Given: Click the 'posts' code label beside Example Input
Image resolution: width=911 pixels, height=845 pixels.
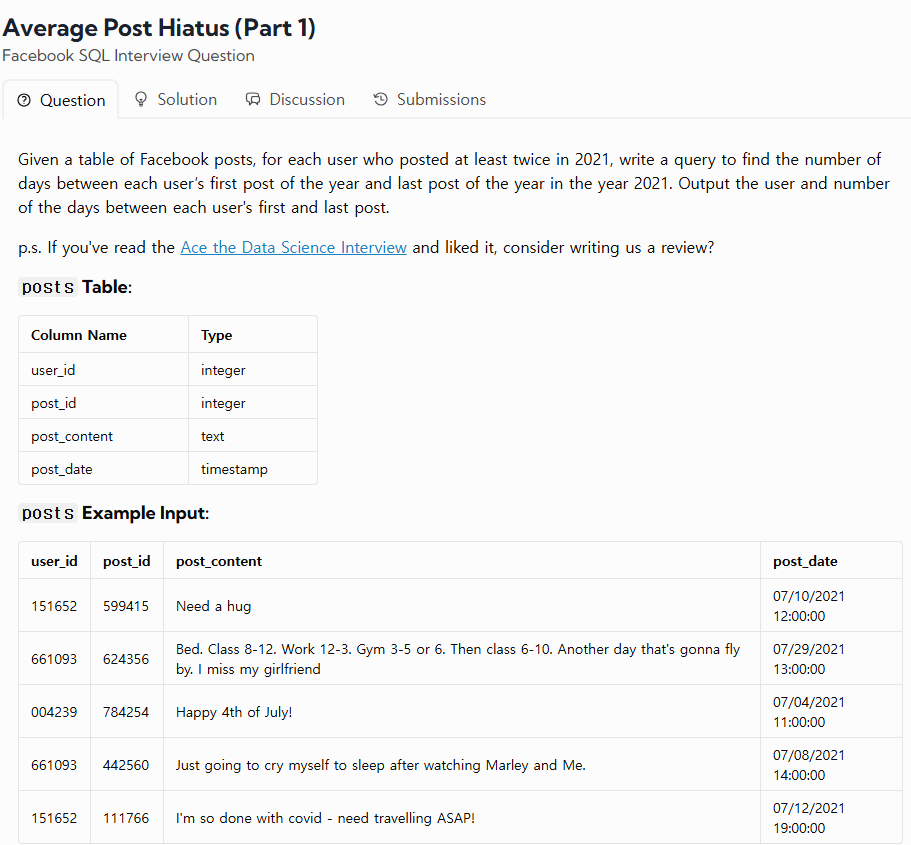Looking at the screenshot, I should click(x=48, y=513).
